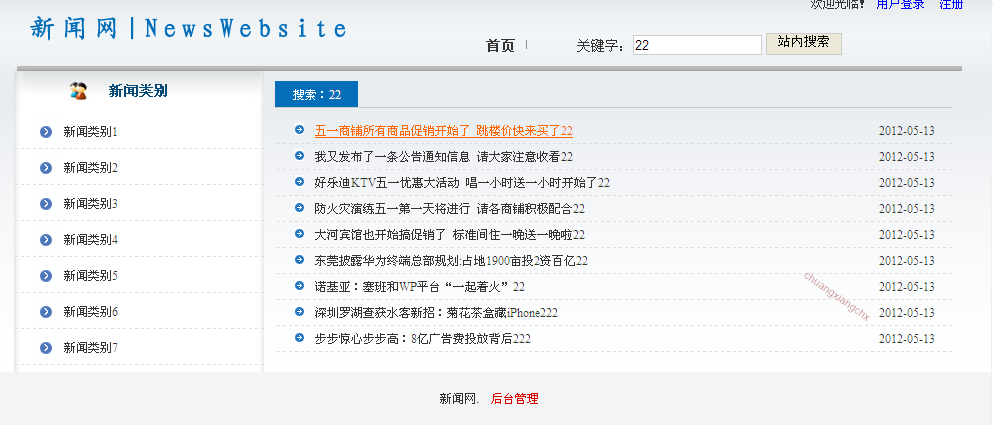This screenshot has height=425, width=993.
Task: Open article 诺基亚：塞班和WP平台
Action: click(x=419, y=287)
